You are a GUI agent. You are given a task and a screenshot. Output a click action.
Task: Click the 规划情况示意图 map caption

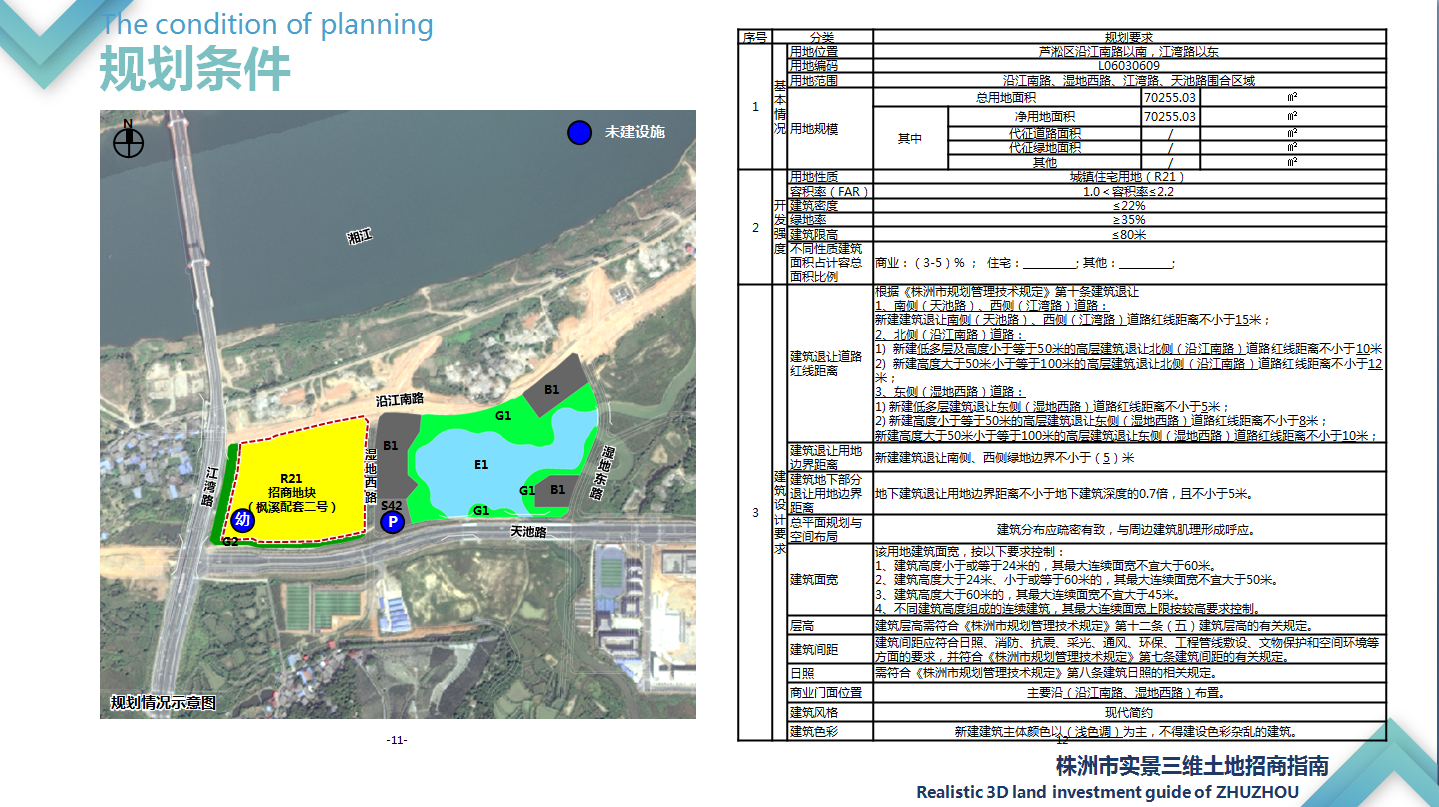[x=163, y=703]
